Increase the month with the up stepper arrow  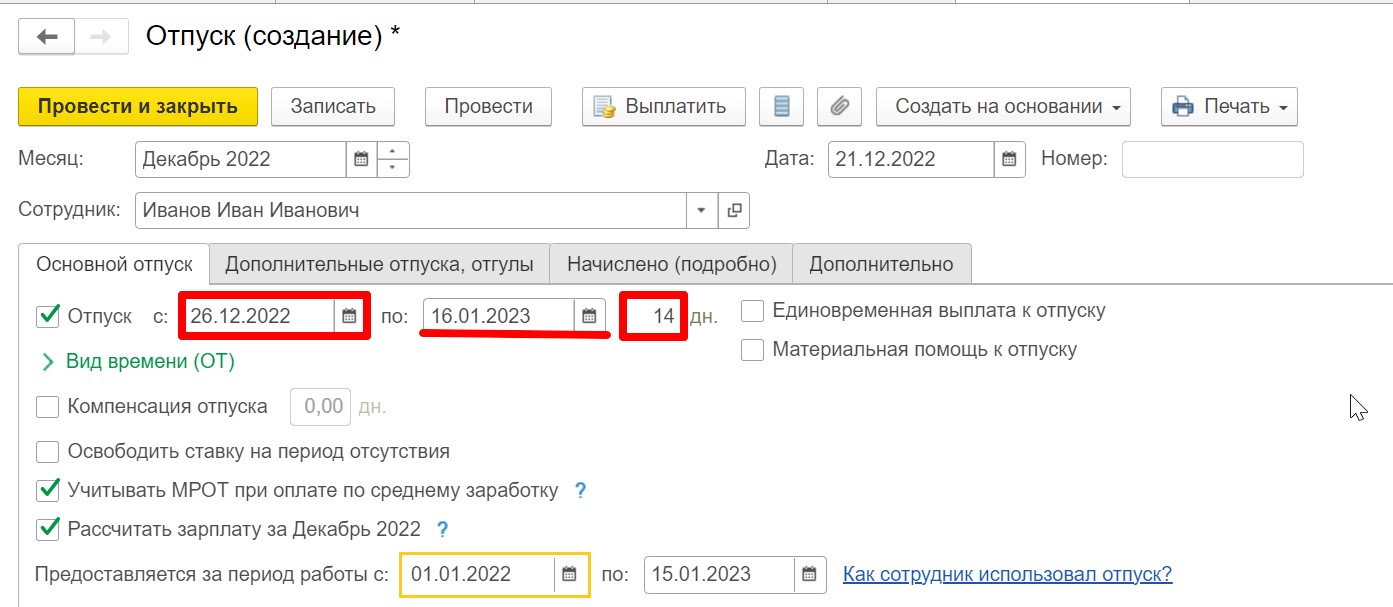[x=393, y=151]
